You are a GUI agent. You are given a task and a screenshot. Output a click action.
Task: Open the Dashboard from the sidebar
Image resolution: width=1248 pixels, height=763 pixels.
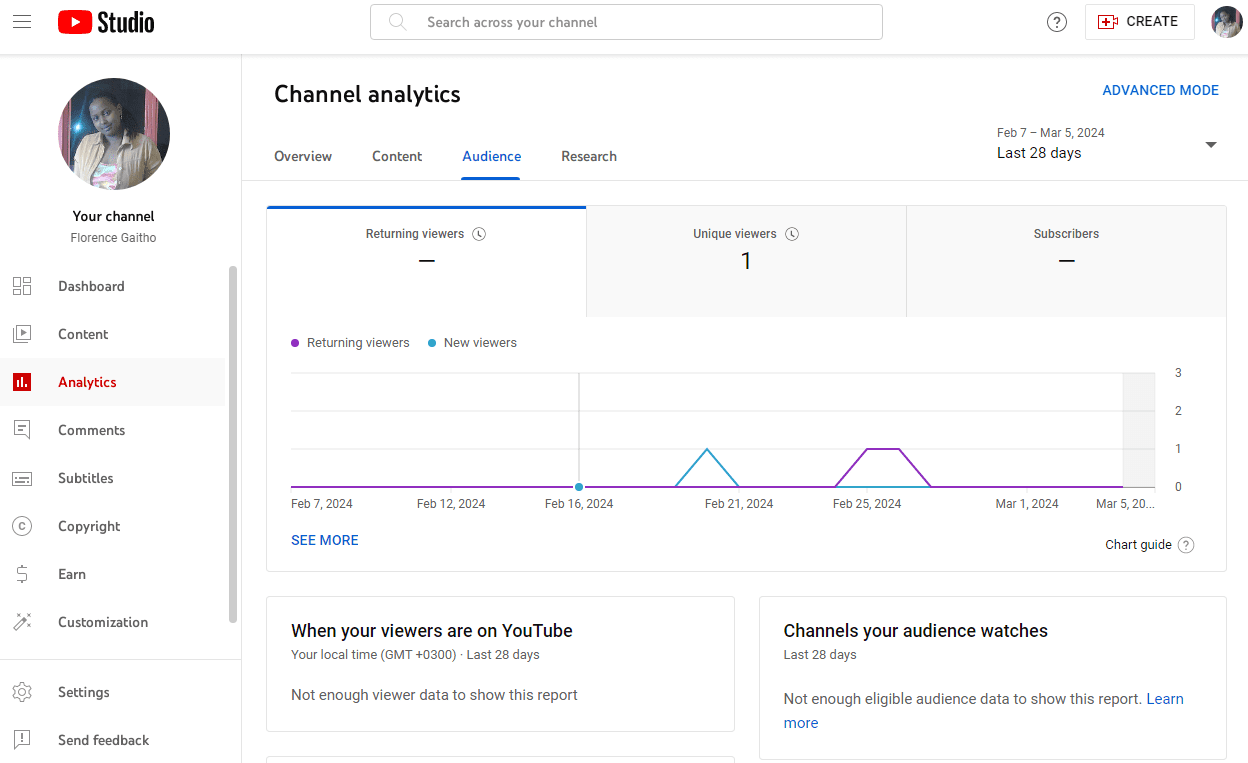pyautogui.click(x=22, y=286)
